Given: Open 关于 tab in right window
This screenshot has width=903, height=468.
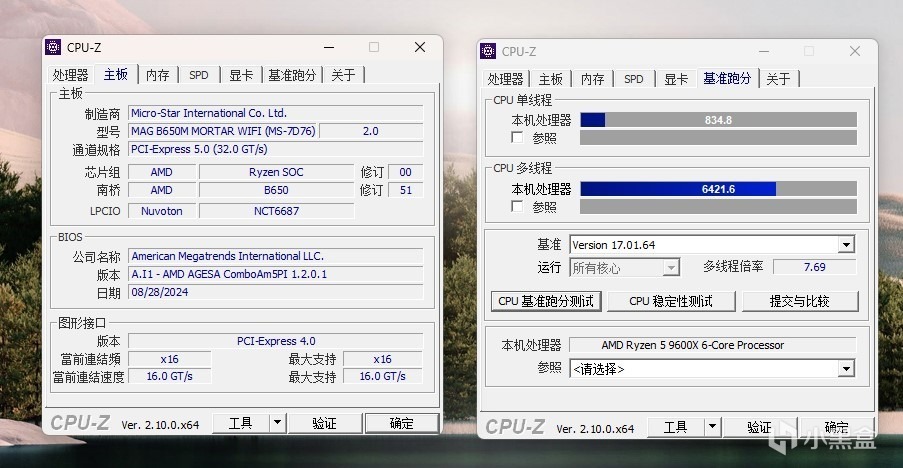Looking at the screenshot, I should 778,79.
